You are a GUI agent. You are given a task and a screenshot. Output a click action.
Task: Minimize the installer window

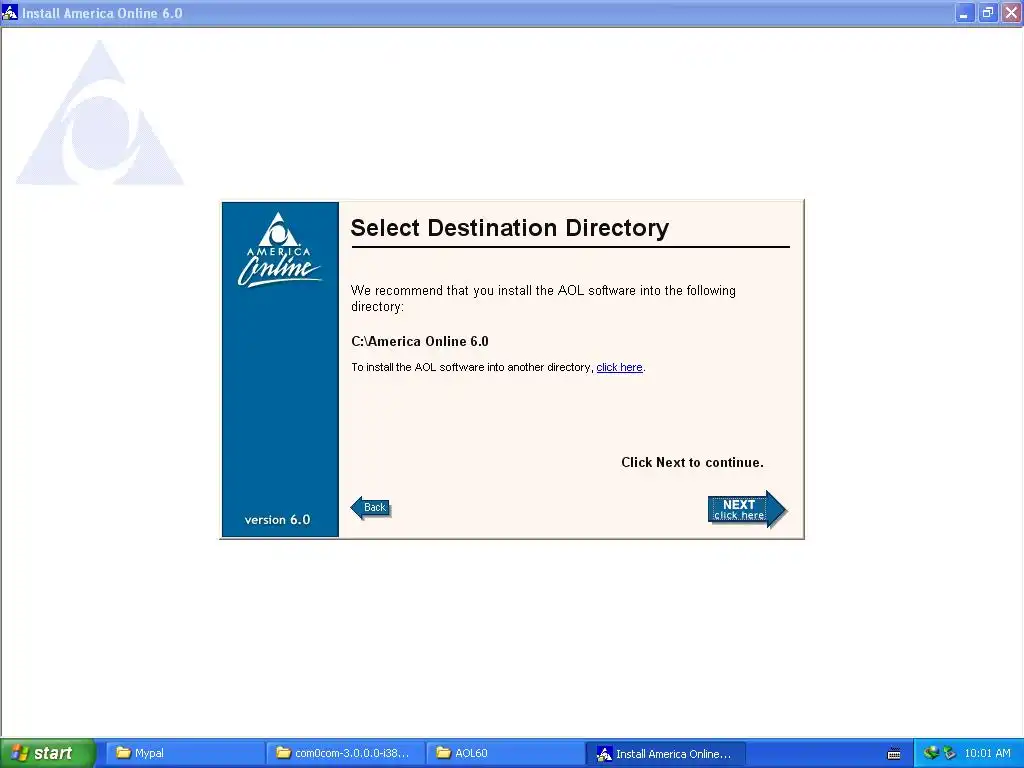tap(964, 13)
